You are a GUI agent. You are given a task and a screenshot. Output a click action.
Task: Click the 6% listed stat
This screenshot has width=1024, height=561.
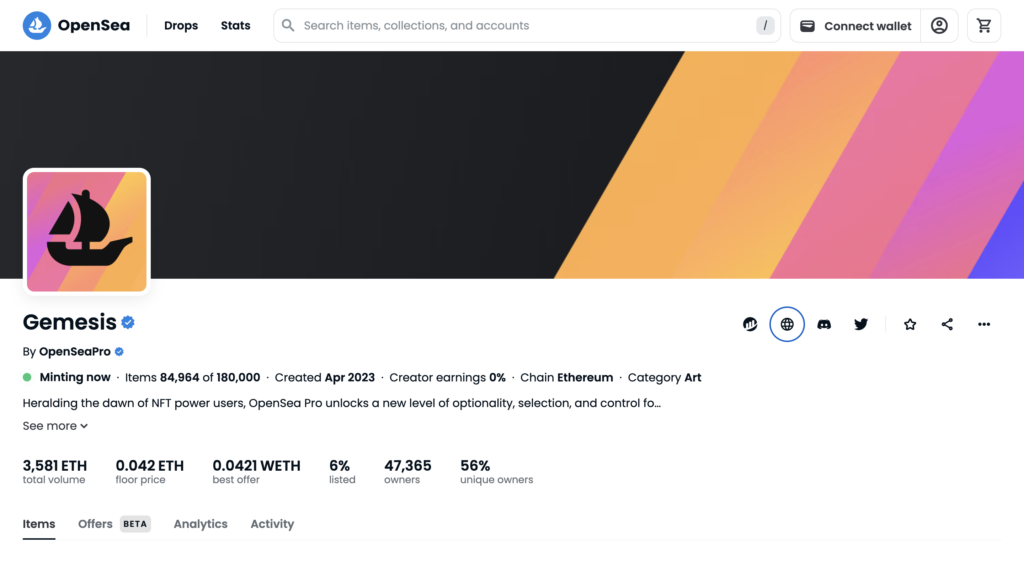[342, 472]
